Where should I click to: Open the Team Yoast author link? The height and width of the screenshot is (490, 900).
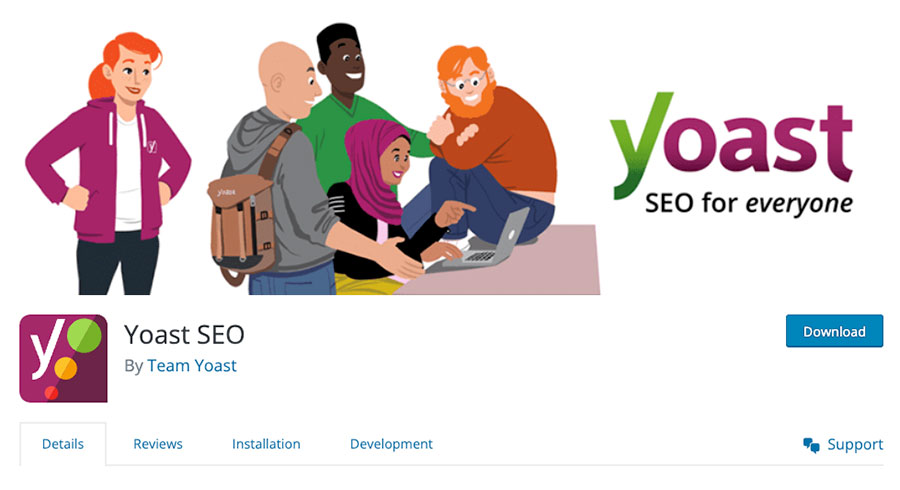pyautogui.click(x=192, y=365)
